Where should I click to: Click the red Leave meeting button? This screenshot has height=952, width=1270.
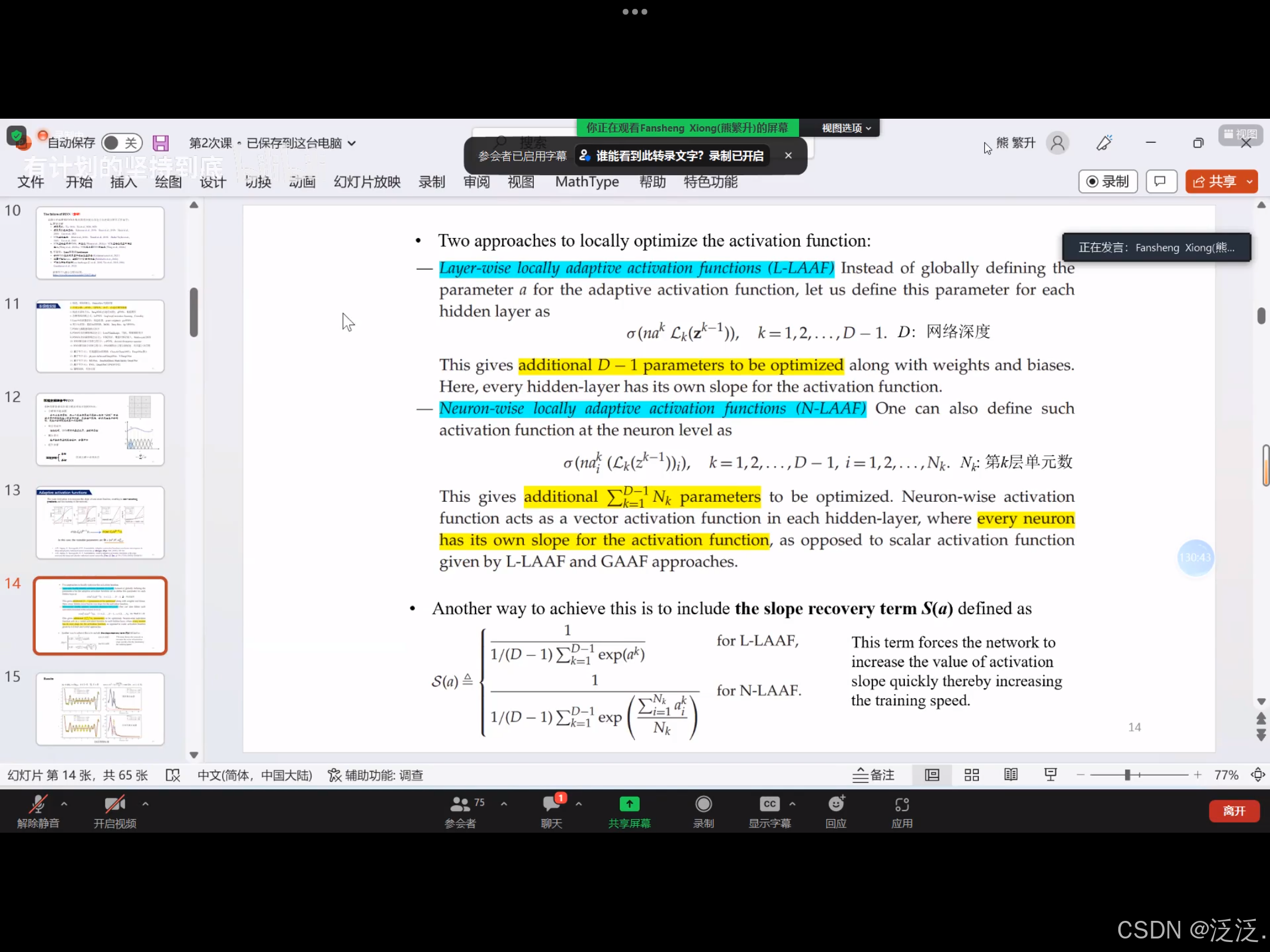(x=1234, y=811)
